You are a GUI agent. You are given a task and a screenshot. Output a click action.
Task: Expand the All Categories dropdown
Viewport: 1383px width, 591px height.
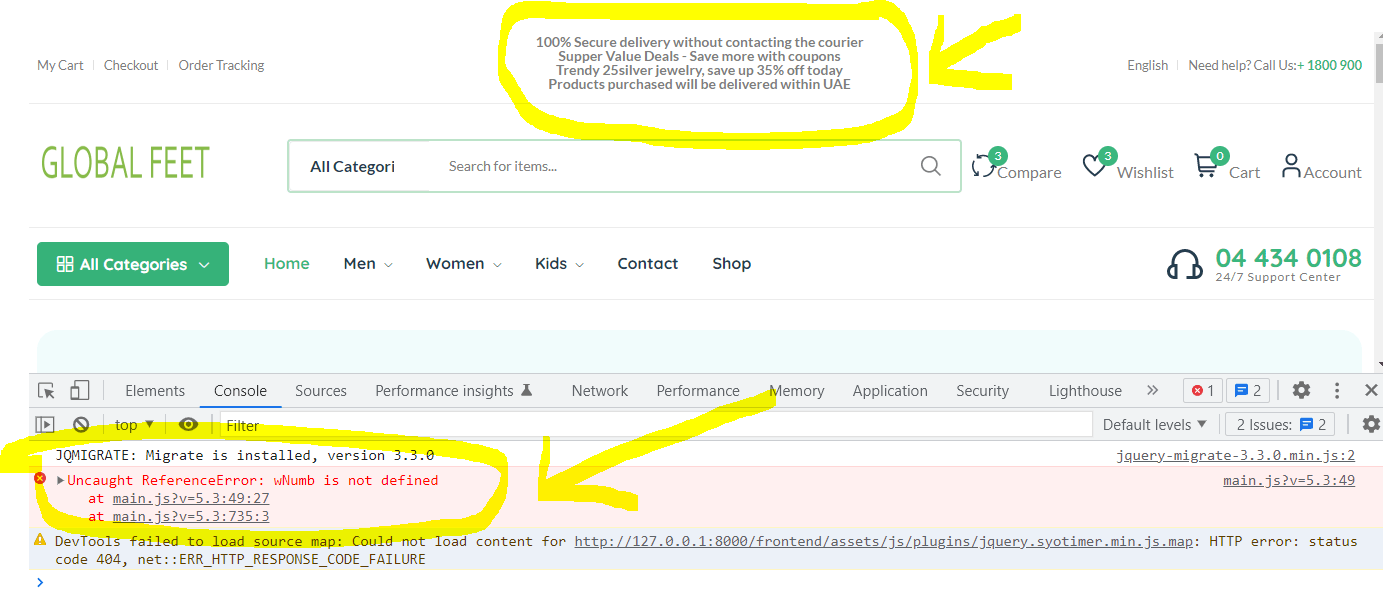click(132, 263)
